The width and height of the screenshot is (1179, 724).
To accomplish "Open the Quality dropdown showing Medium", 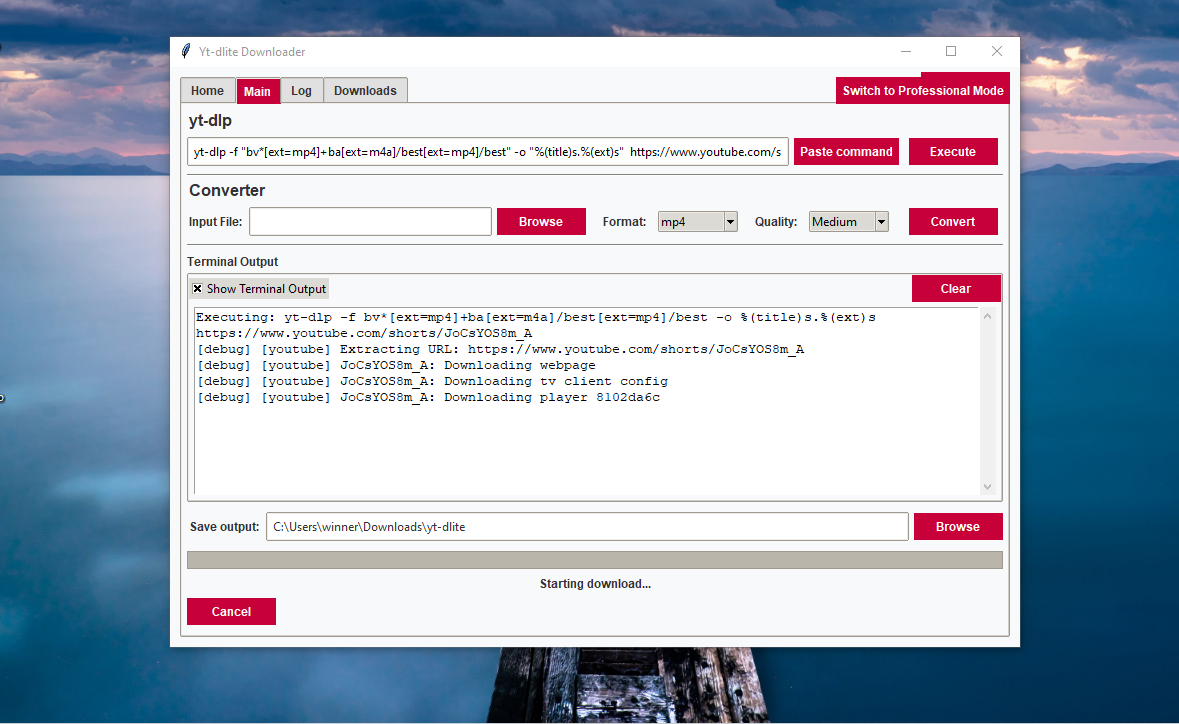I will tap(848, 222).
